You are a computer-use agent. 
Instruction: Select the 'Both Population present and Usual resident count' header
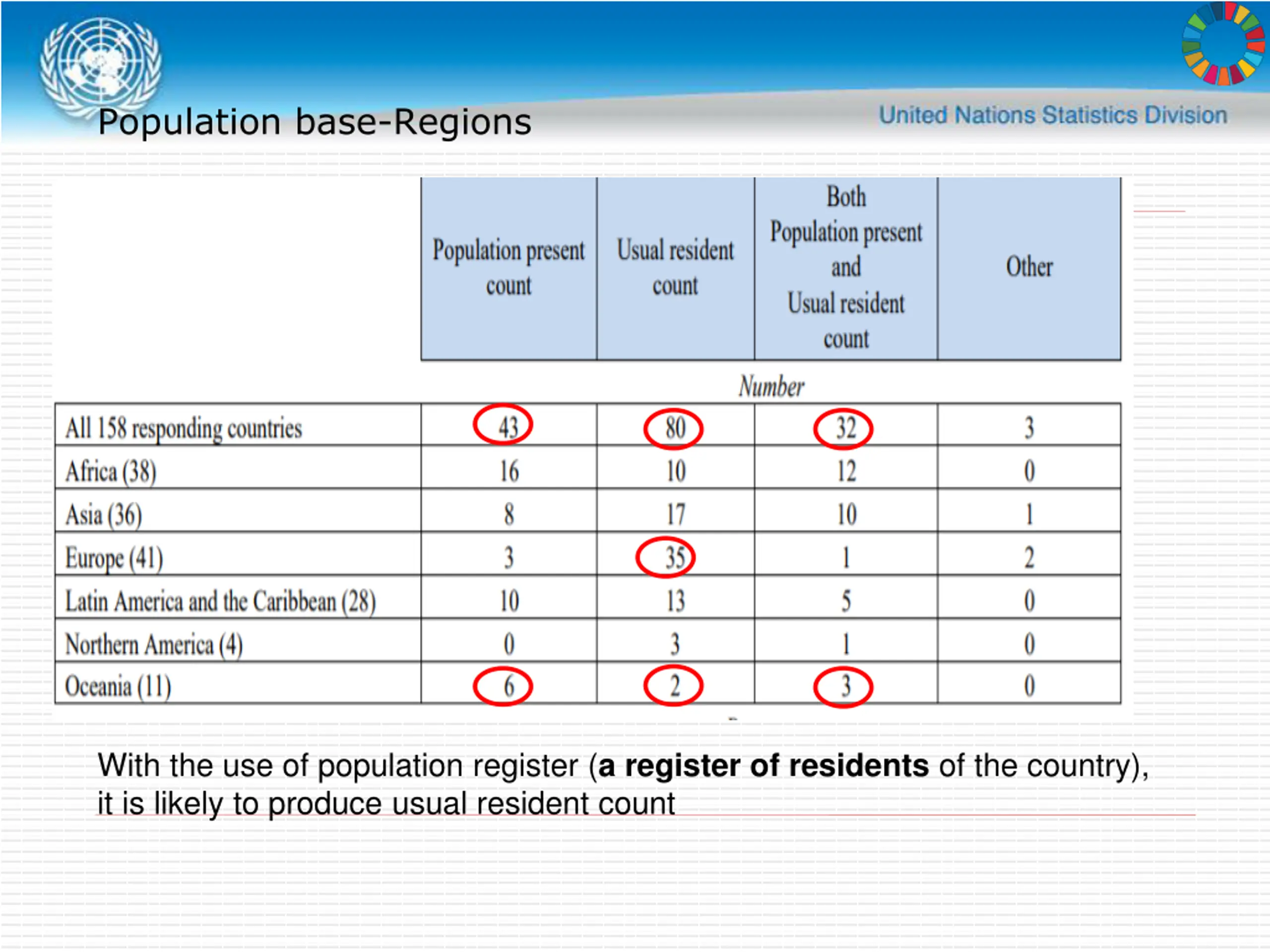coord(846,268)
